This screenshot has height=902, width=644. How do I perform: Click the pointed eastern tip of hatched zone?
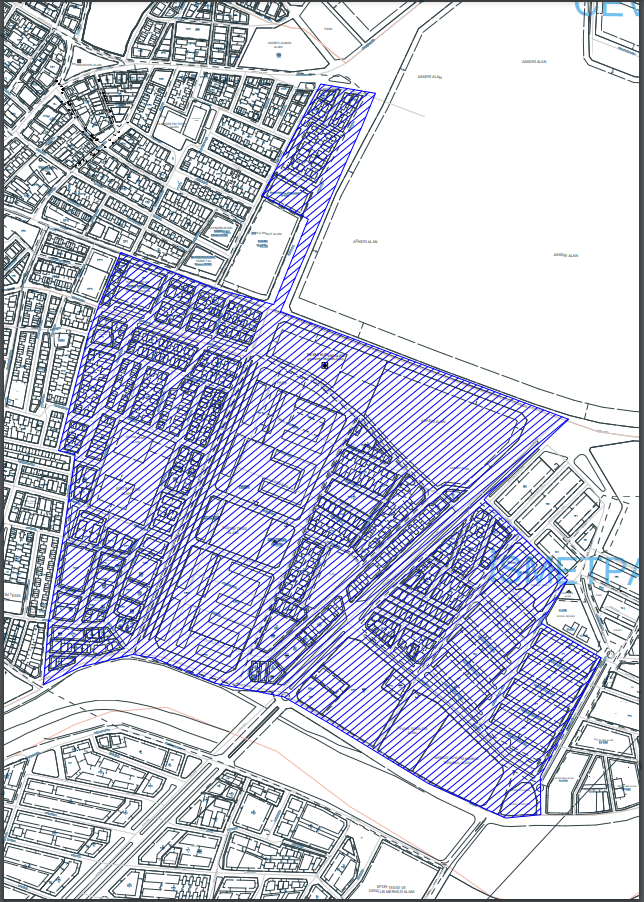(567, 419)
